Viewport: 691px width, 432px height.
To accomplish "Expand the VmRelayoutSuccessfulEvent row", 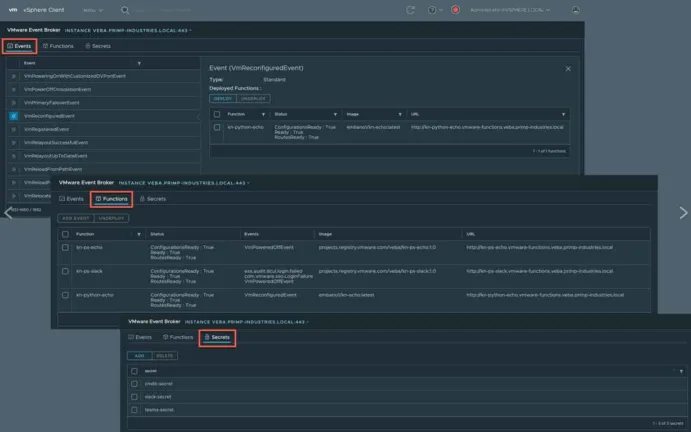I will 14,143.
